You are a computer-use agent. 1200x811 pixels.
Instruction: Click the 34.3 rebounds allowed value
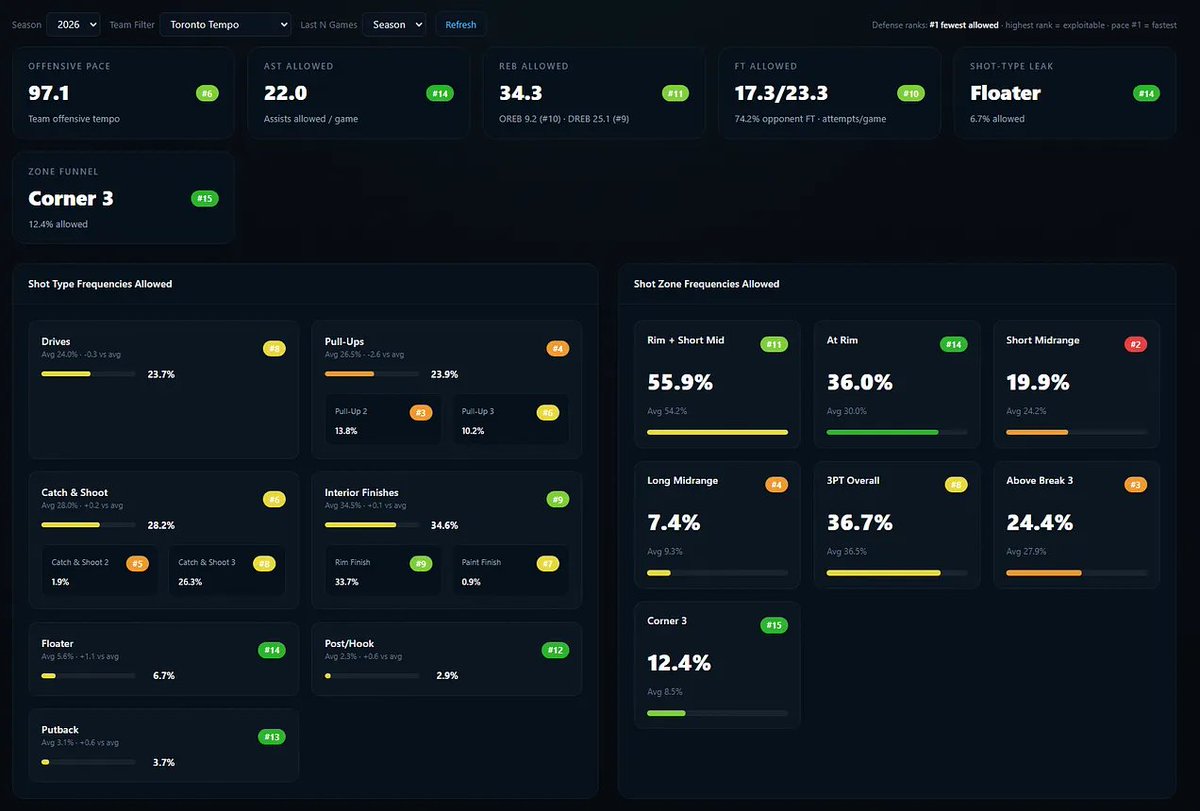tap(521, 93)
